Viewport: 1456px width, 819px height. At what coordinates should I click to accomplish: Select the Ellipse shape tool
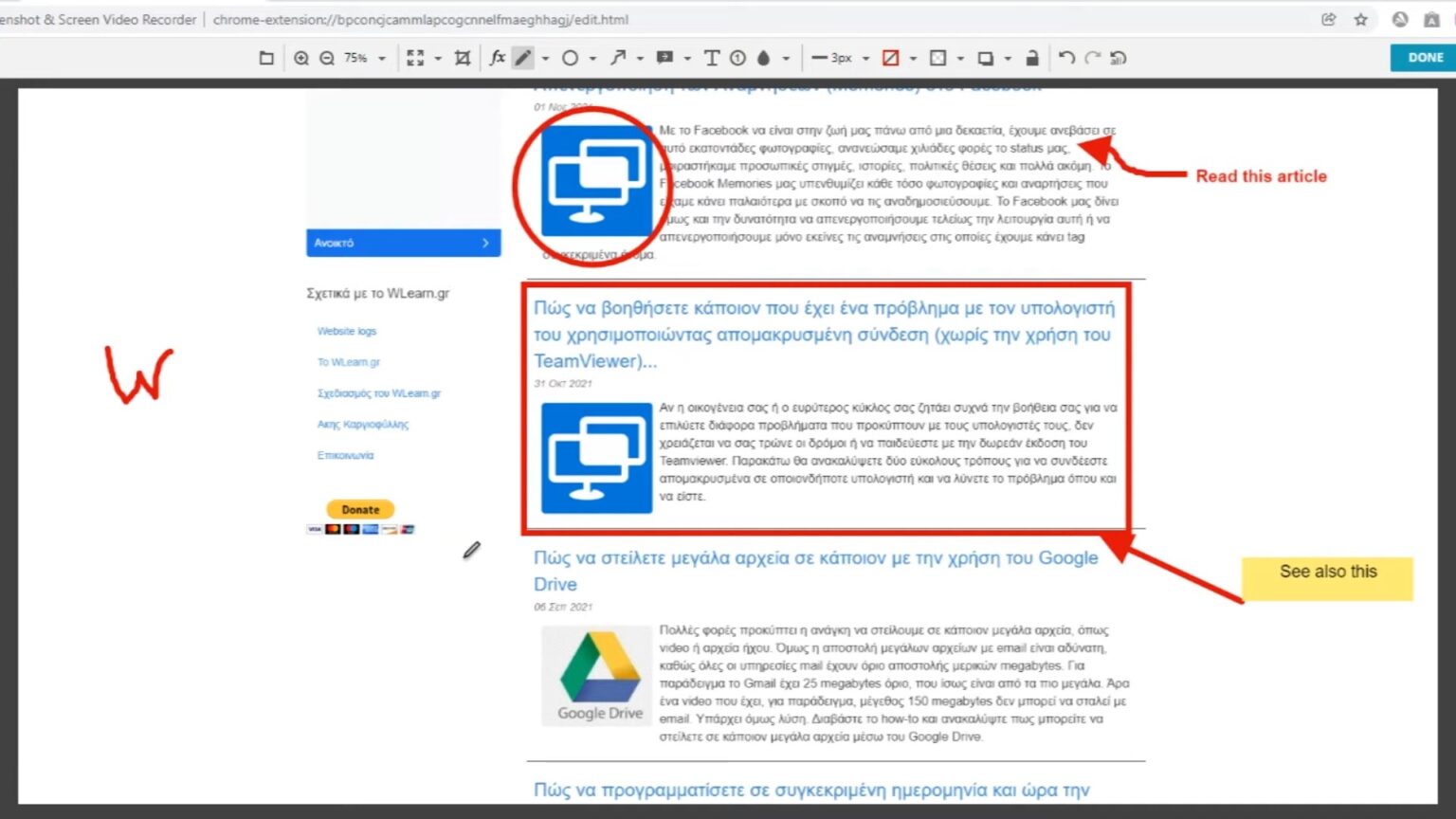(571, 58)
